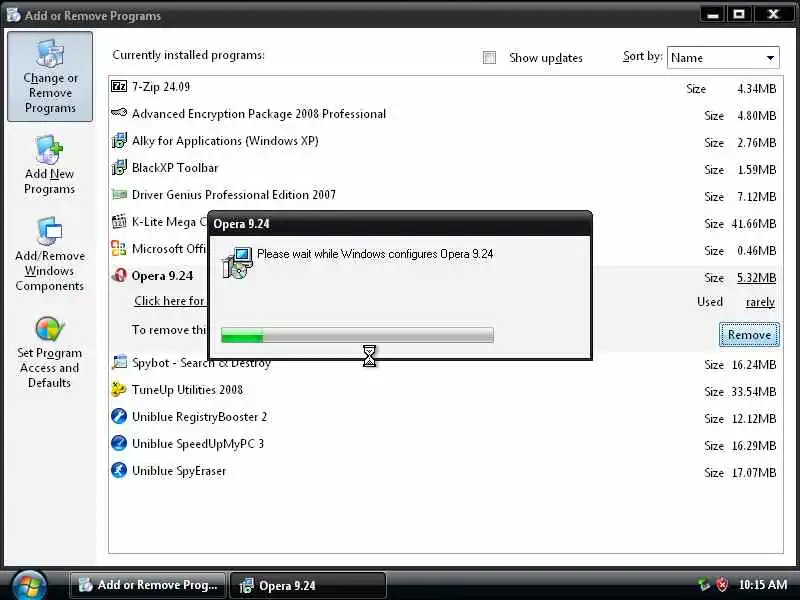
Task: Select BlackXP Toolbar entry
Action: 174,168
